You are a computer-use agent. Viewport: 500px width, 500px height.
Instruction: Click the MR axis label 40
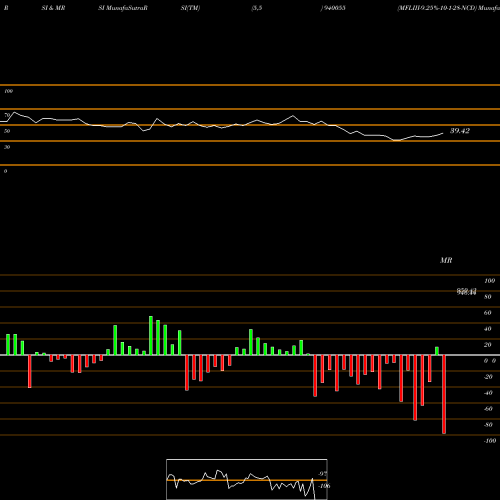[488, 329]
